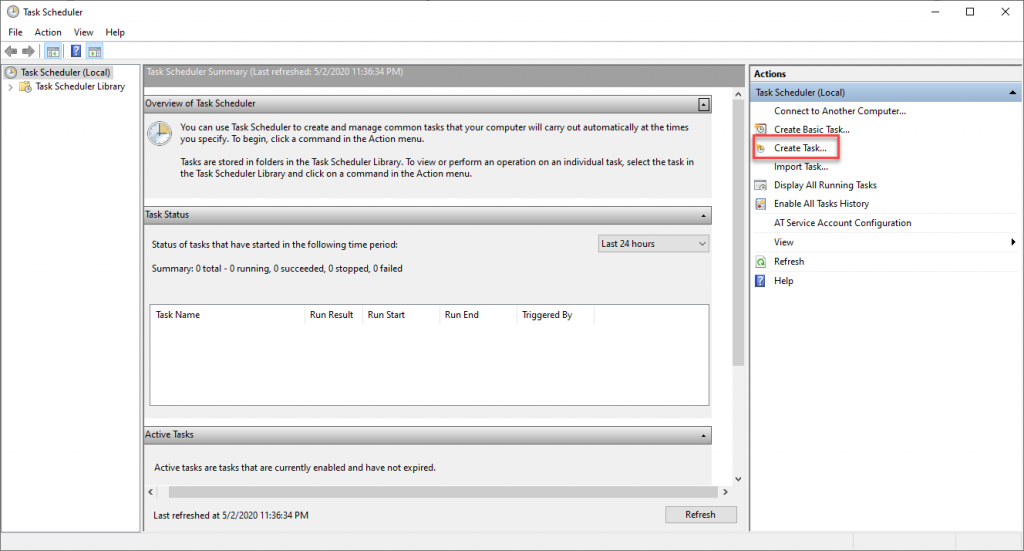Image resolution: width=1024 pixels, height=551 pixels.
Task: Click the blue Help toolbar icon
Action: [x=76, y=51]
